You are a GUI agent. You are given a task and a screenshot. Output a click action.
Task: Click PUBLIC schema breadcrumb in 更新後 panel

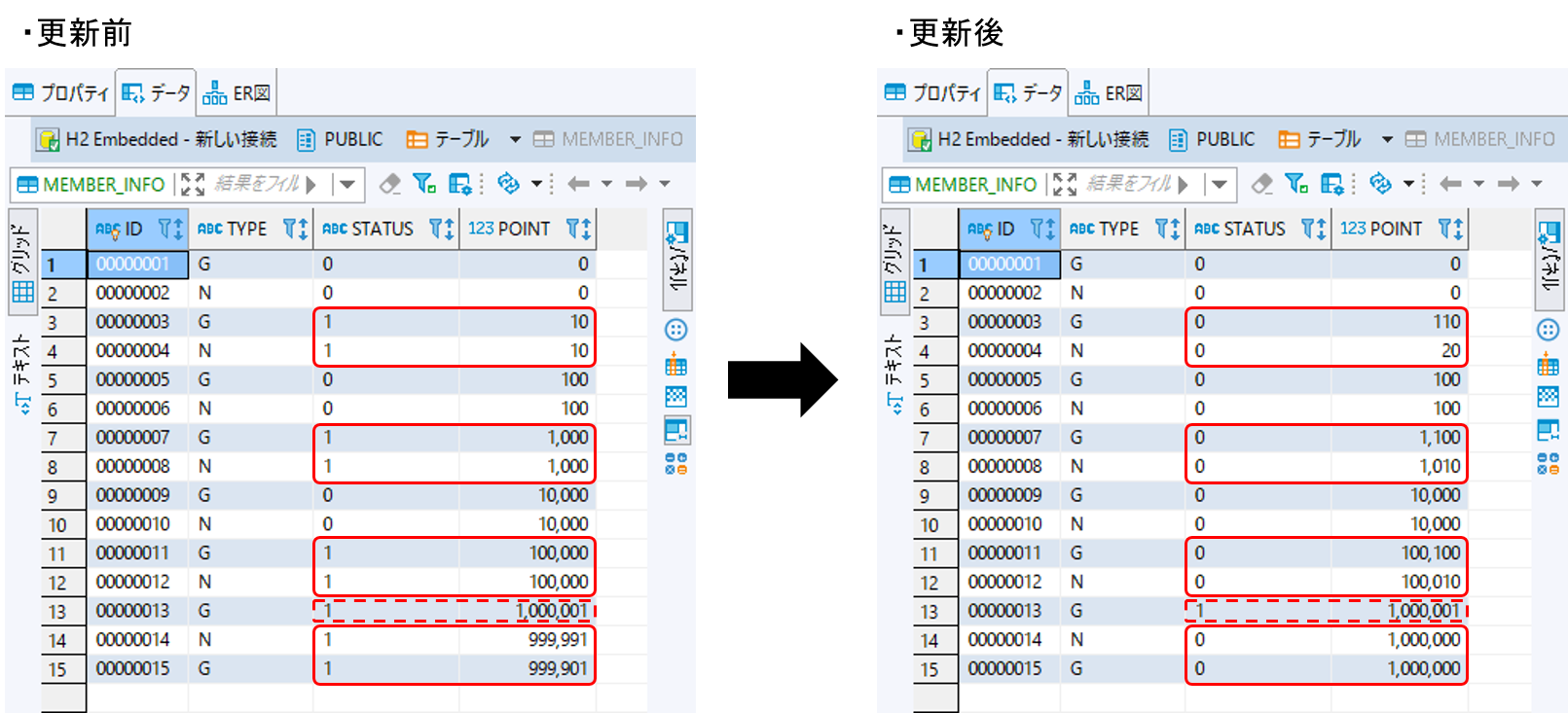point(1212,139)
